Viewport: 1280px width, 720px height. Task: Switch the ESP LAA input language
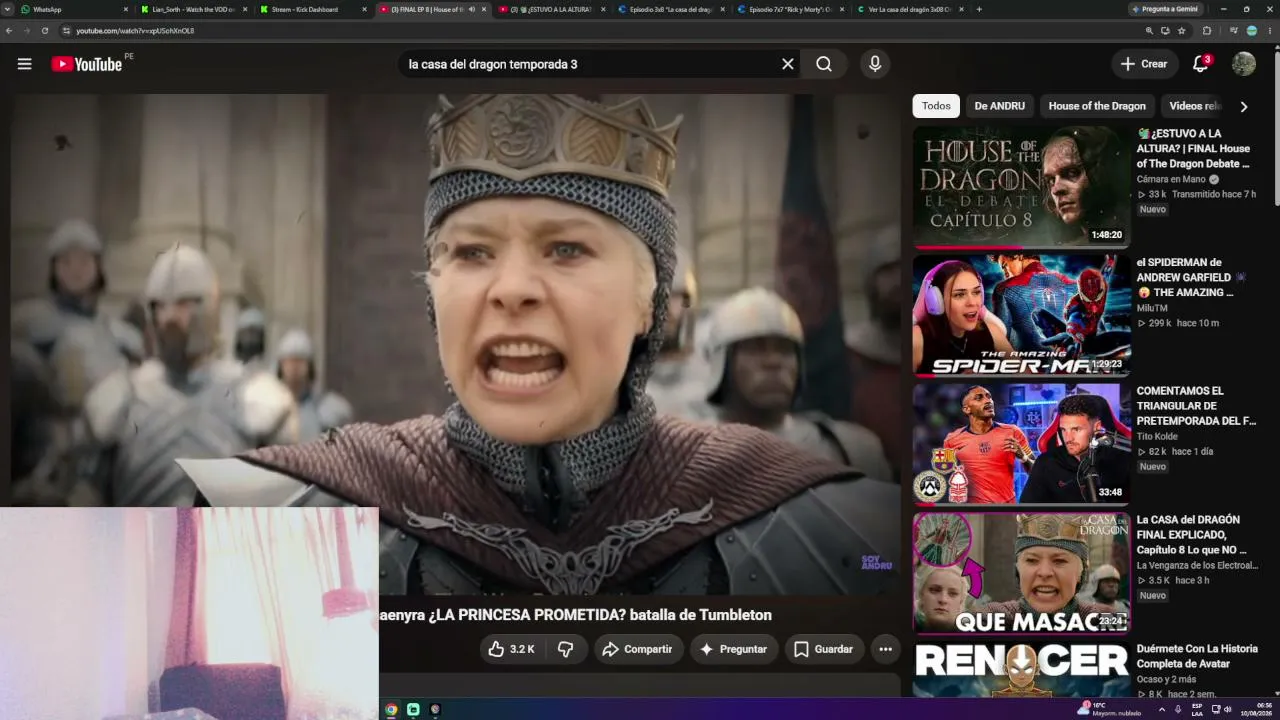pos(1197,709)
